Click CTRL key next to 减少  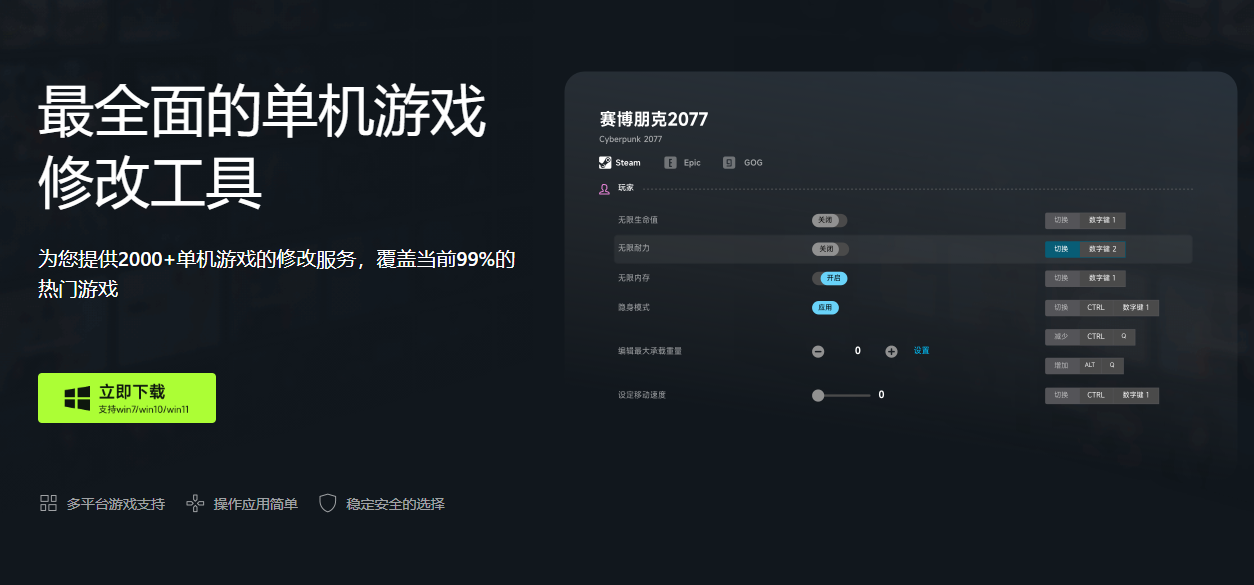tap(1096, 337)
